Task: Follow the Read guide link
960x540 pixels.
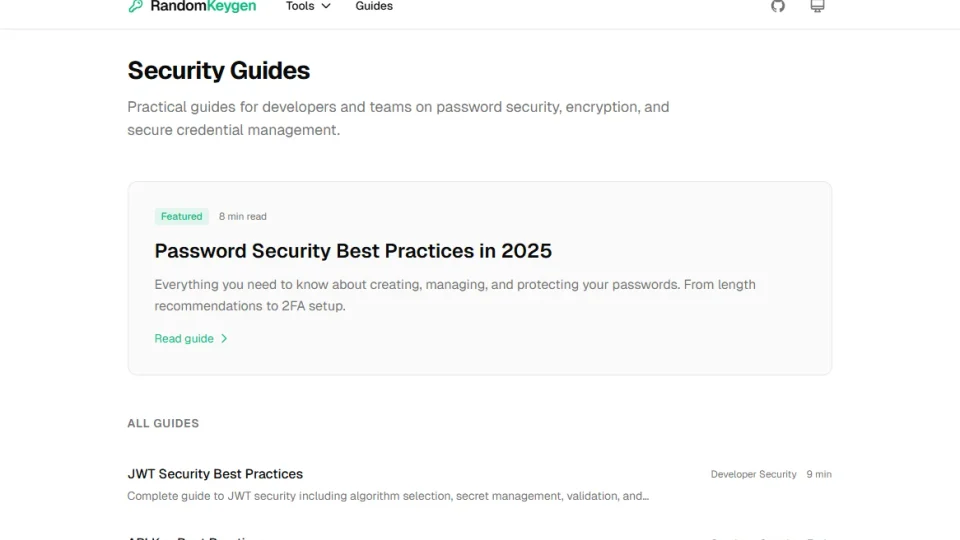Action: pos(184,339)
